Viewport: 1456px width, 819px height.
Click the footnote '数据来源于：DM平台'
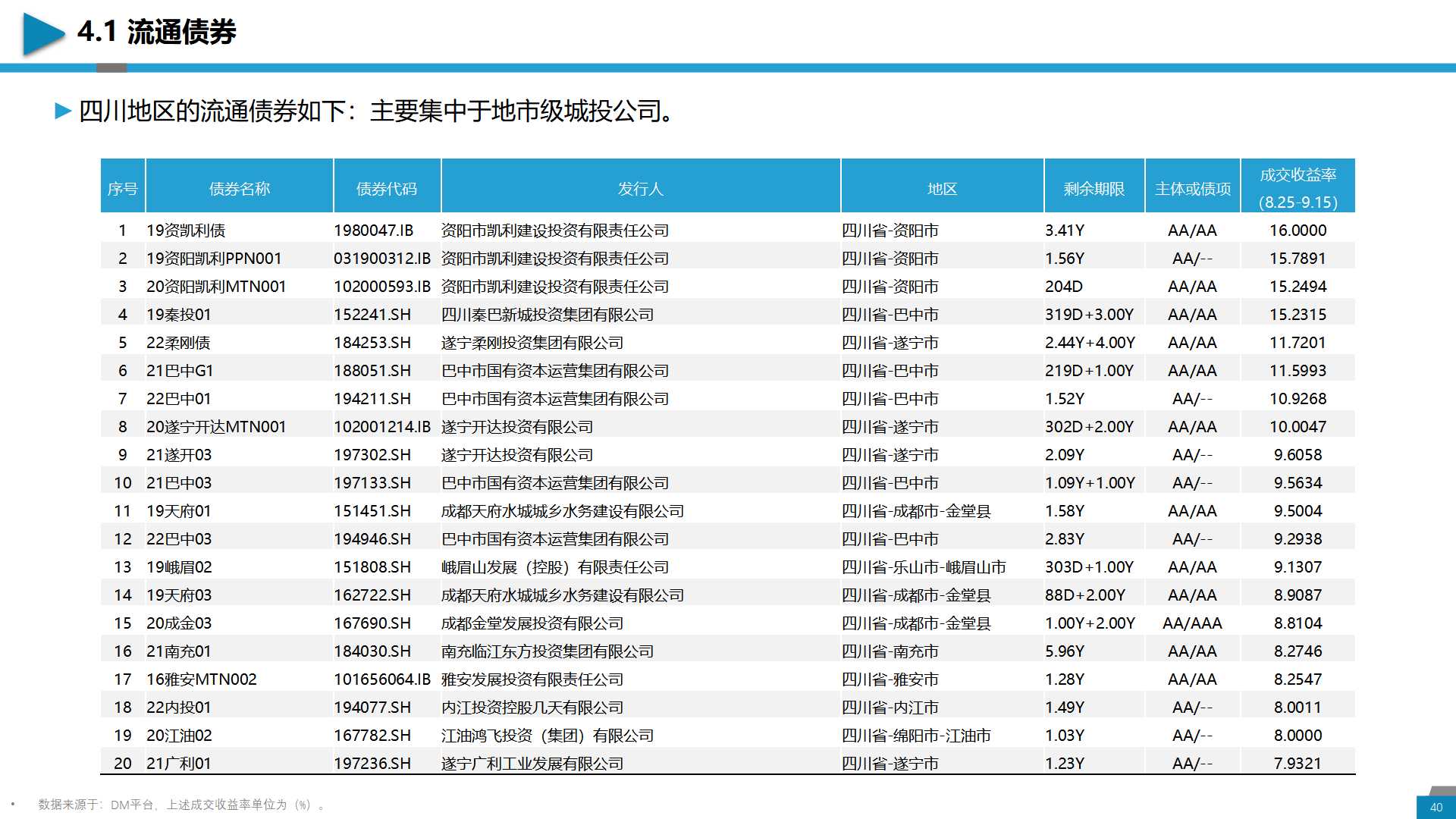(x=96, y=805)
